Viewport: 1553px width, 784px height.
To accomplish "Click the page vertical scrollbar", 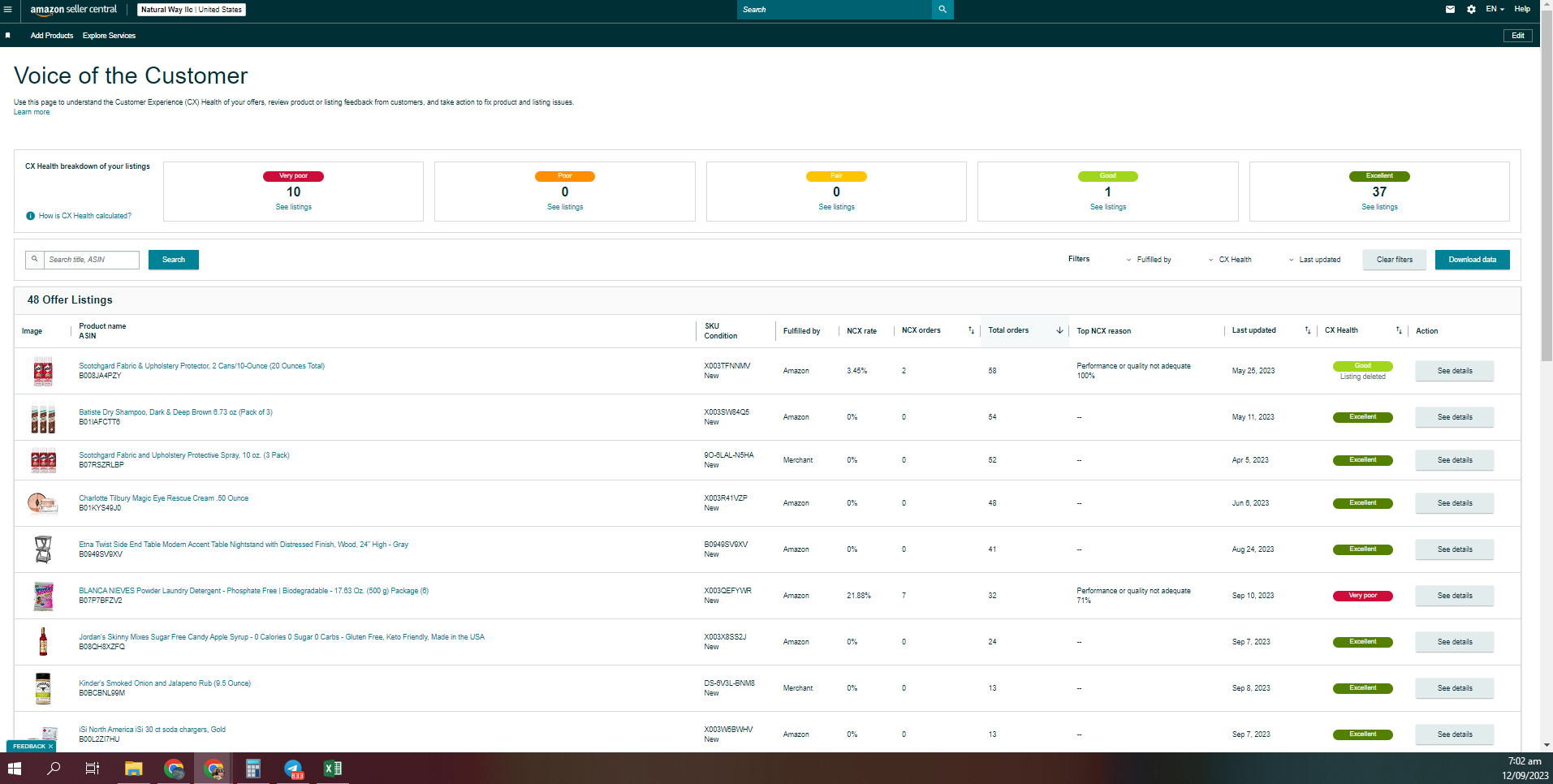I will click(1547, 187).
